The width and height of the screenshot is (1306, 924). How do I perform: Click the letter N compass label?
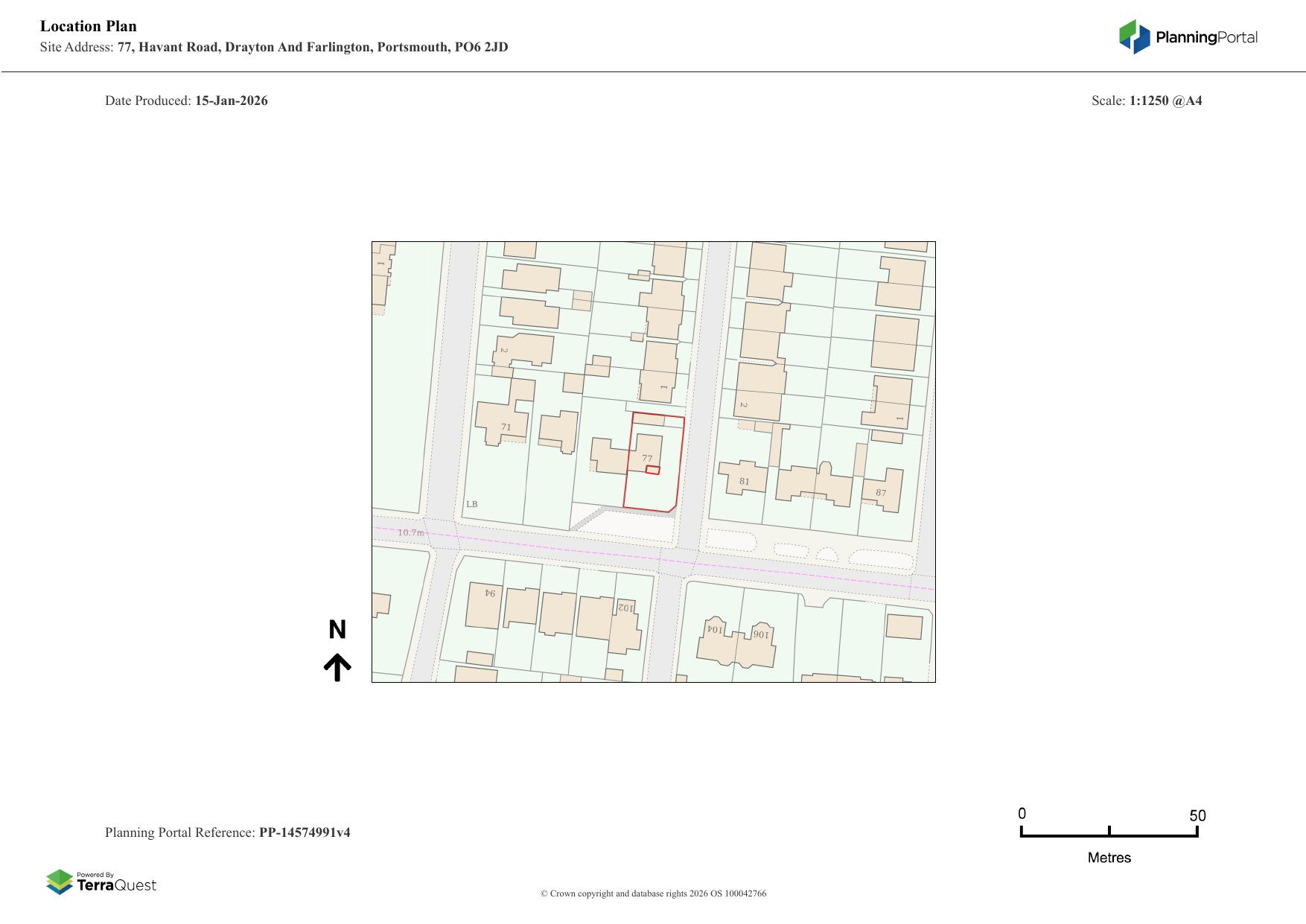point(337,630)
